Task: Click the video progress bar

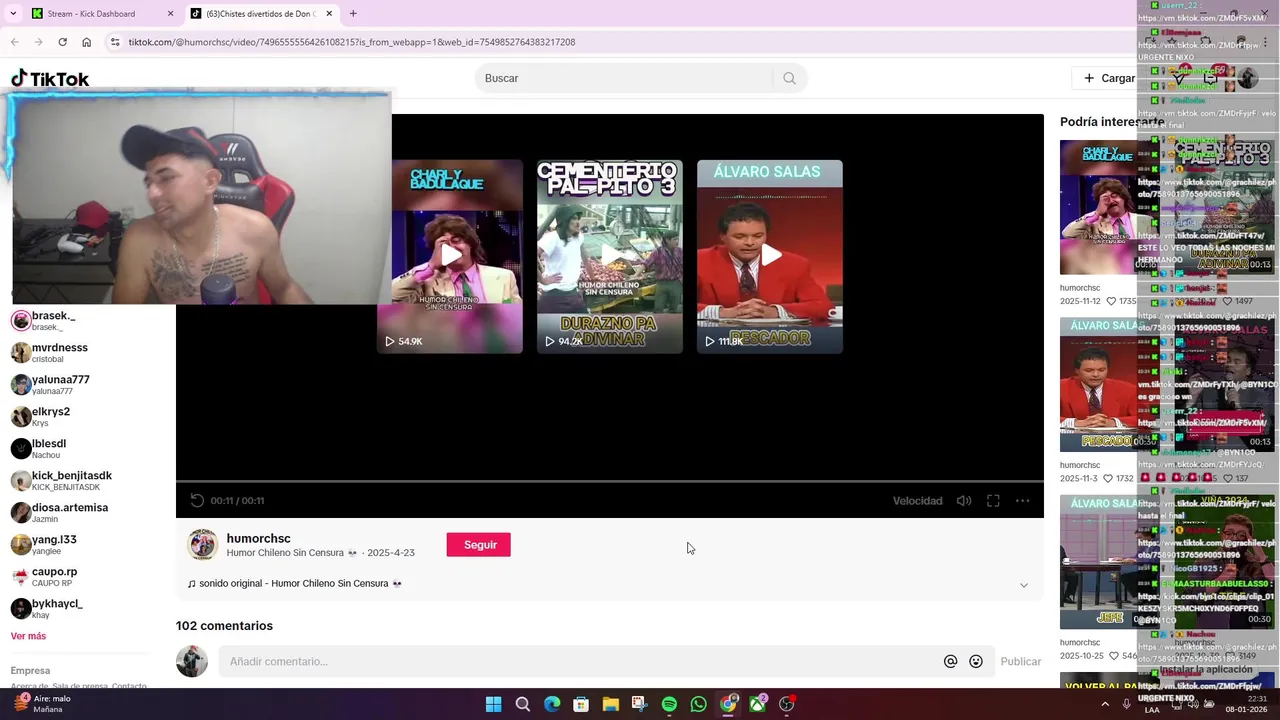Action: click(x=610, y=481)
